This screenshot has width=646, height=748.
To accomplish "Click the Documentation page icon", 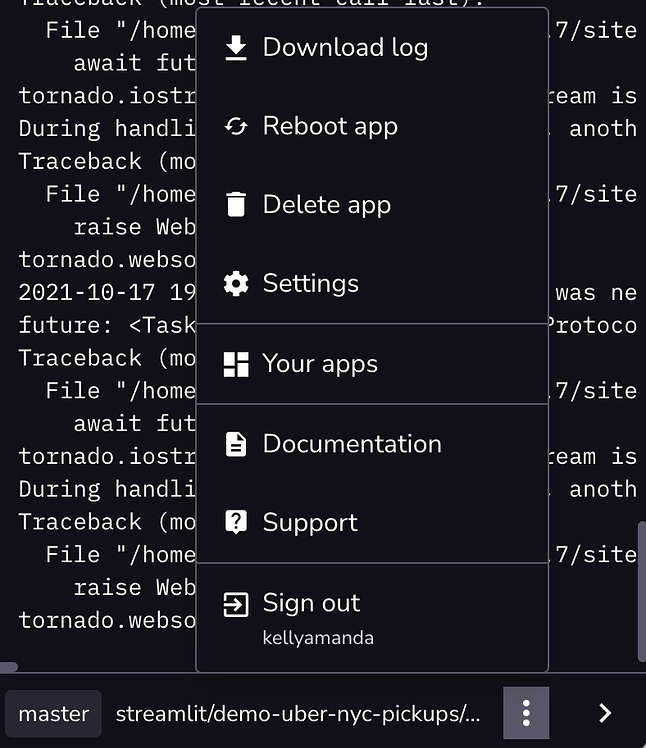I will 236,444.
